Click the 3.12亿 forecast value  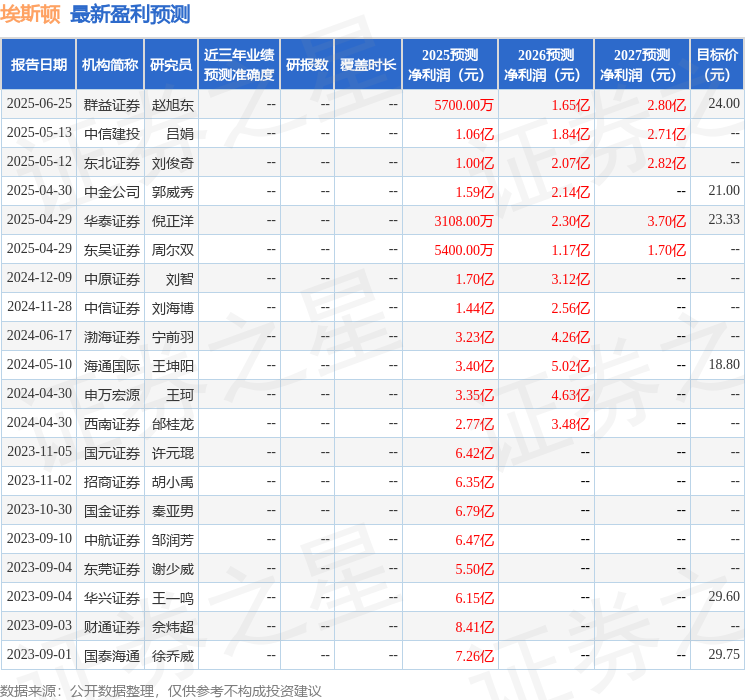pyautogui.click(x=571, y=279)
